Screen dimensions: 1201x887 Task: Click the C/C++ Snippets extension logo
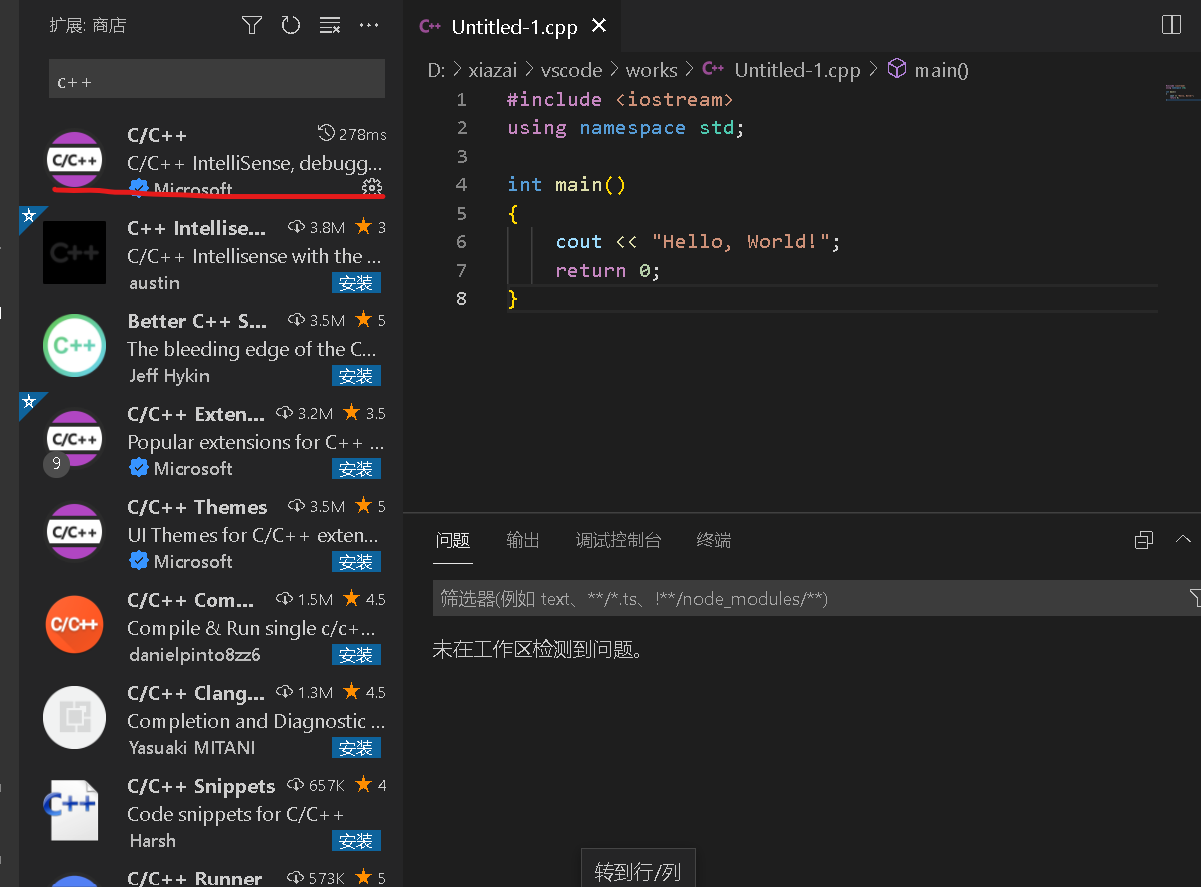point(71,809)
